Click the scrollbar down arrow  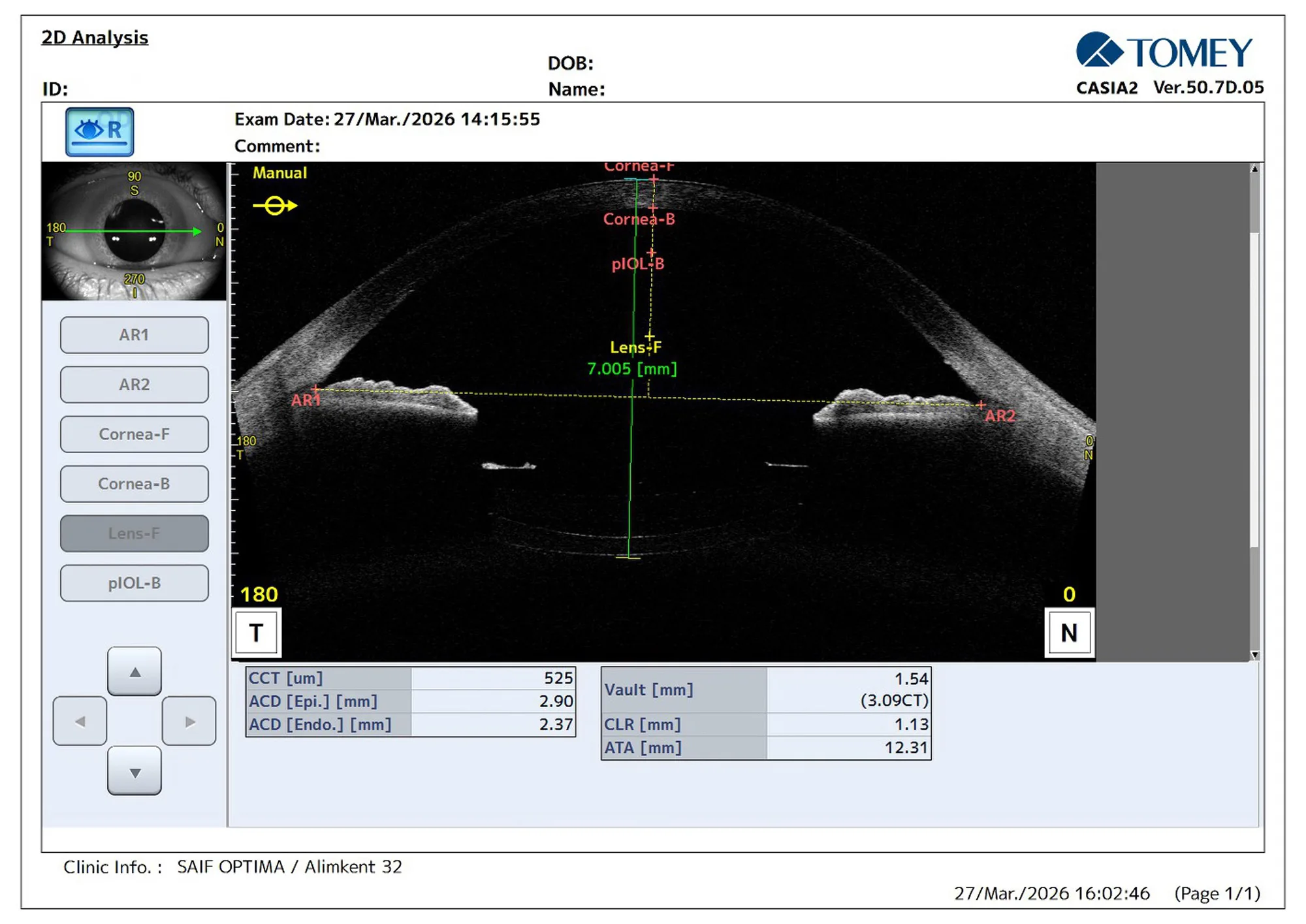[1254, 654]
